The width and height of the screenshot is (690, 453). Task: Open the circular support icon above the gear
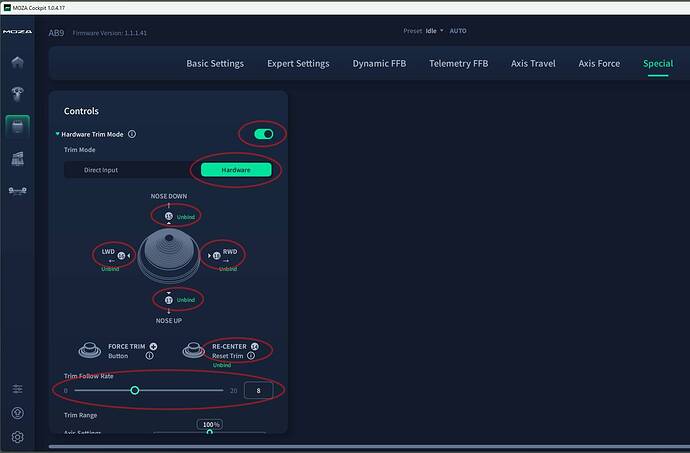coord(17,413)
